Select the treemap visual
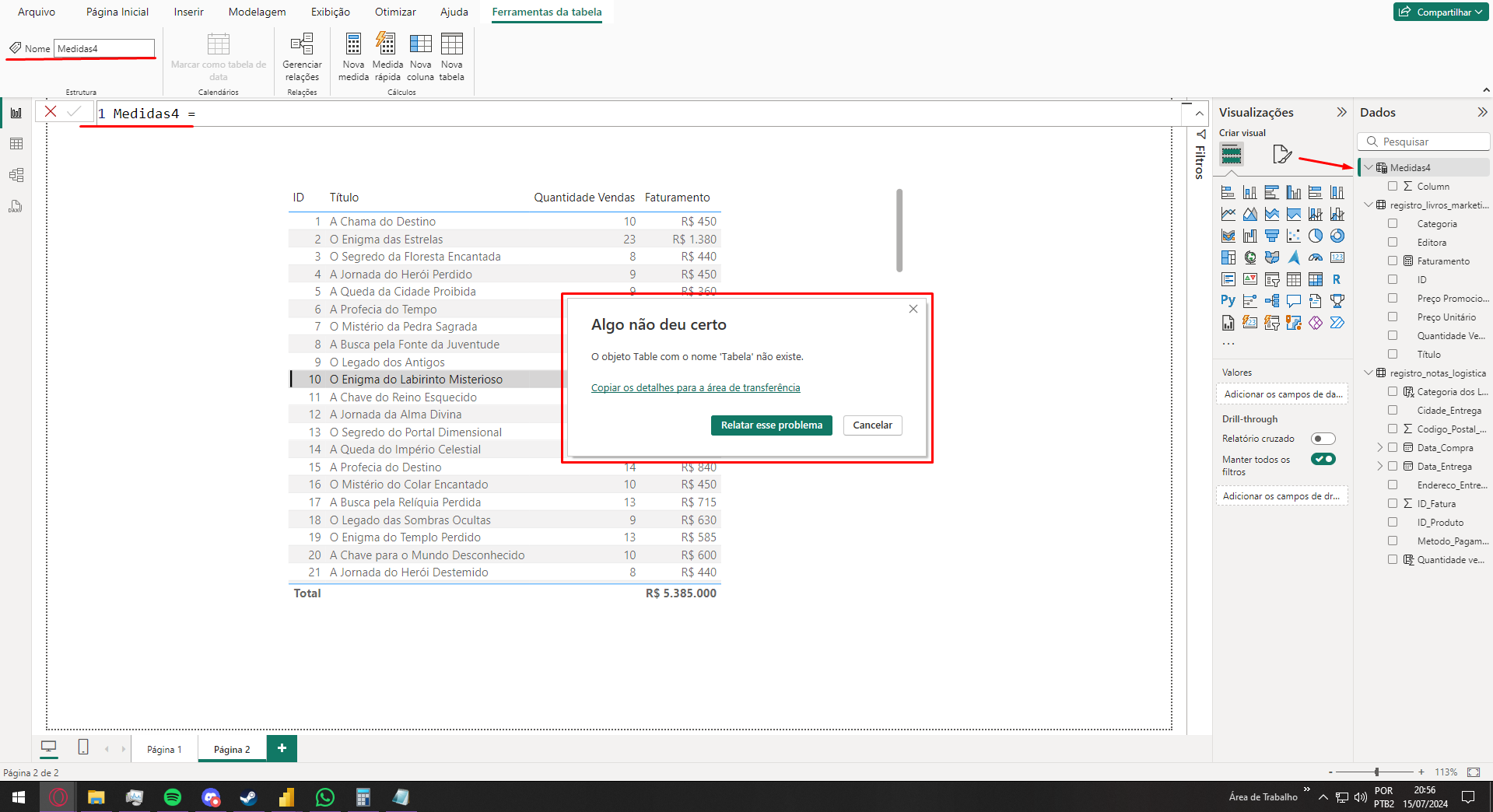This screenshot has width=1493, height=812. pyautogui.click(x=1228, y=257)
